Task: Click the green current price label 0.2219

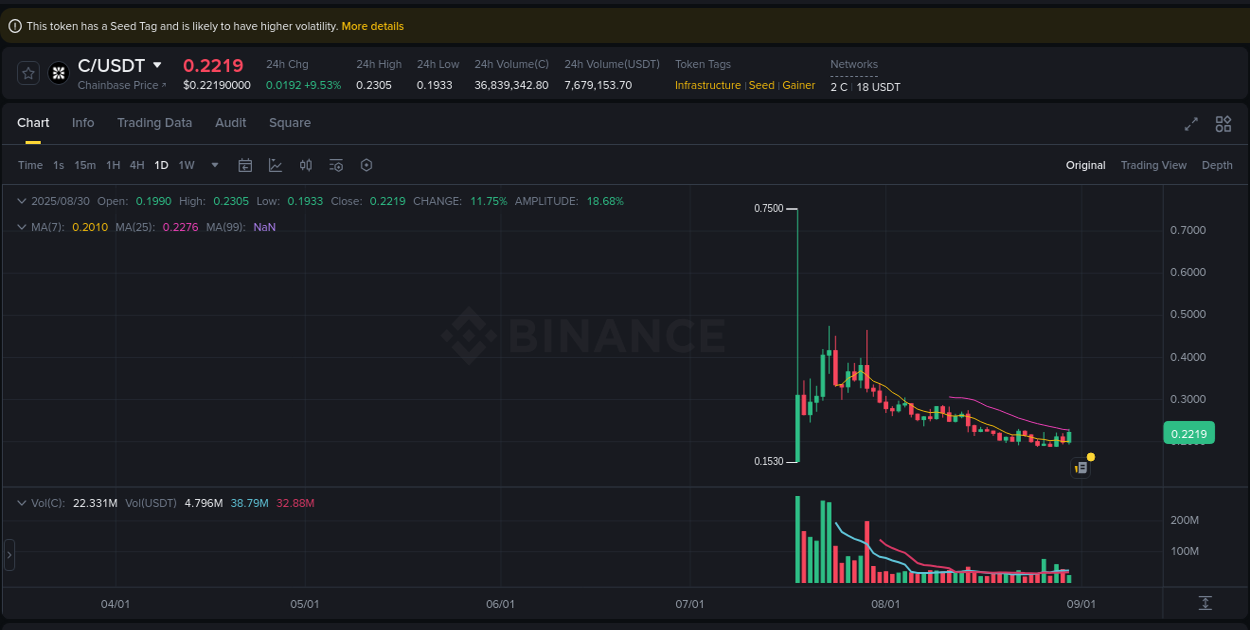Action: pyautogui.click(x=1188, y=433)
